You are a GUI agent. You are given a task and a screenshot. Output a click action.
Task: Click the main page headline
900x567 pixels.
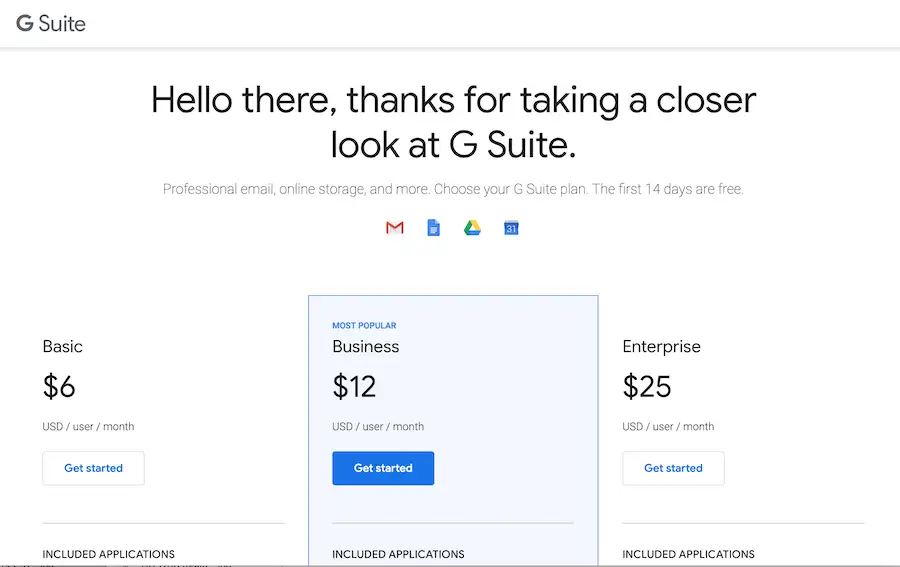453,122
